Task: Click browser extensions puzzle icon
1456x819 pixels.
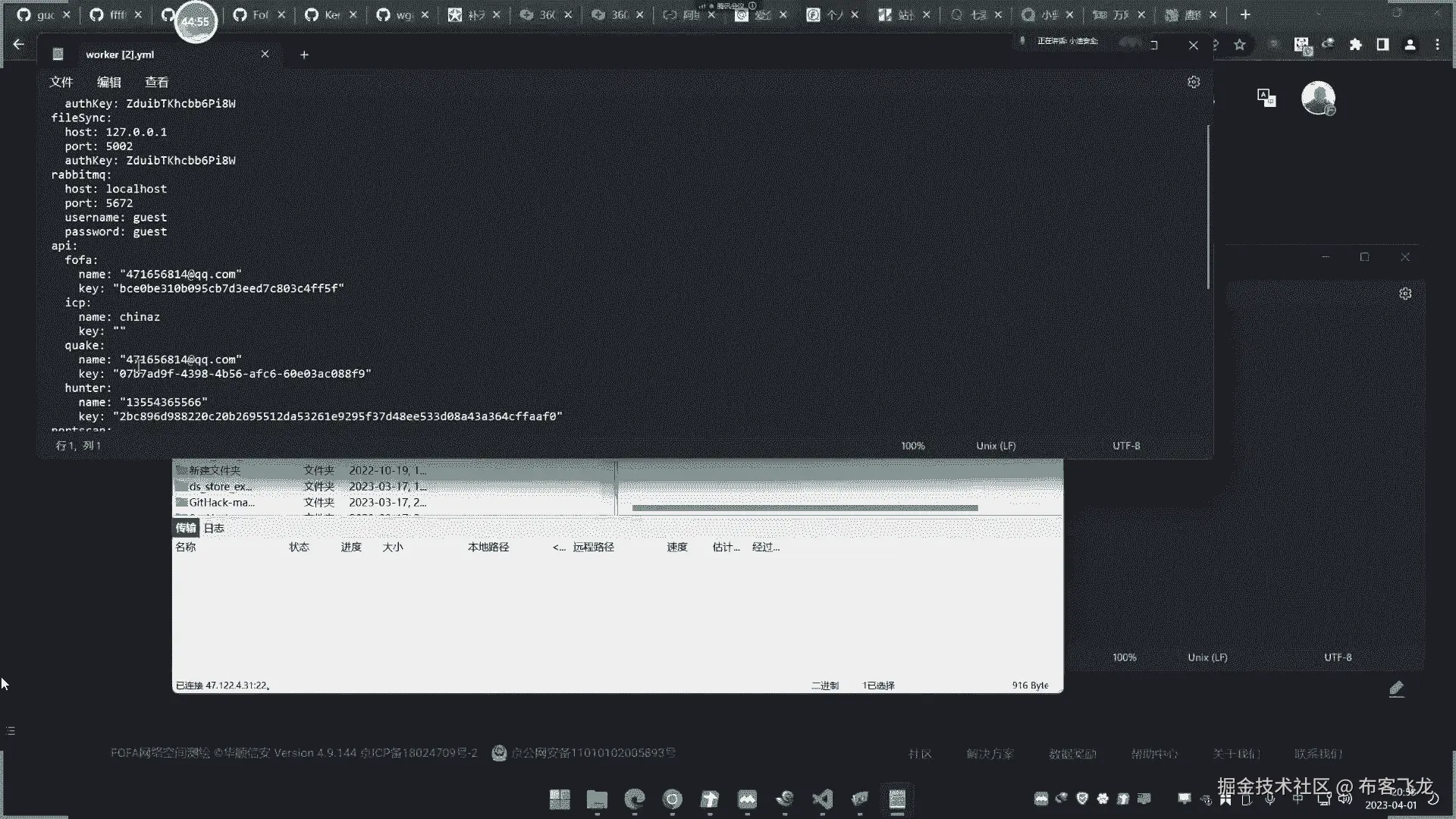Action: coord(1355,45)
